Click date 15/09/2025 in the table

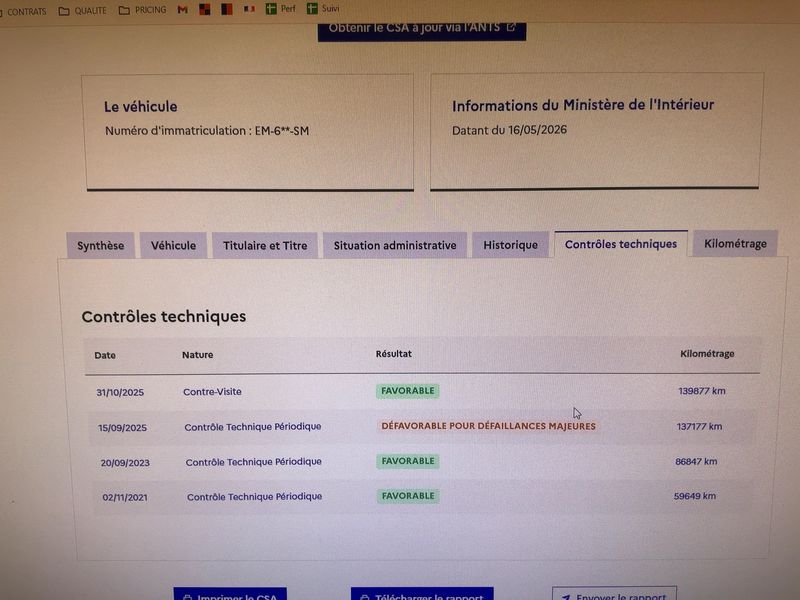point(122,428)
